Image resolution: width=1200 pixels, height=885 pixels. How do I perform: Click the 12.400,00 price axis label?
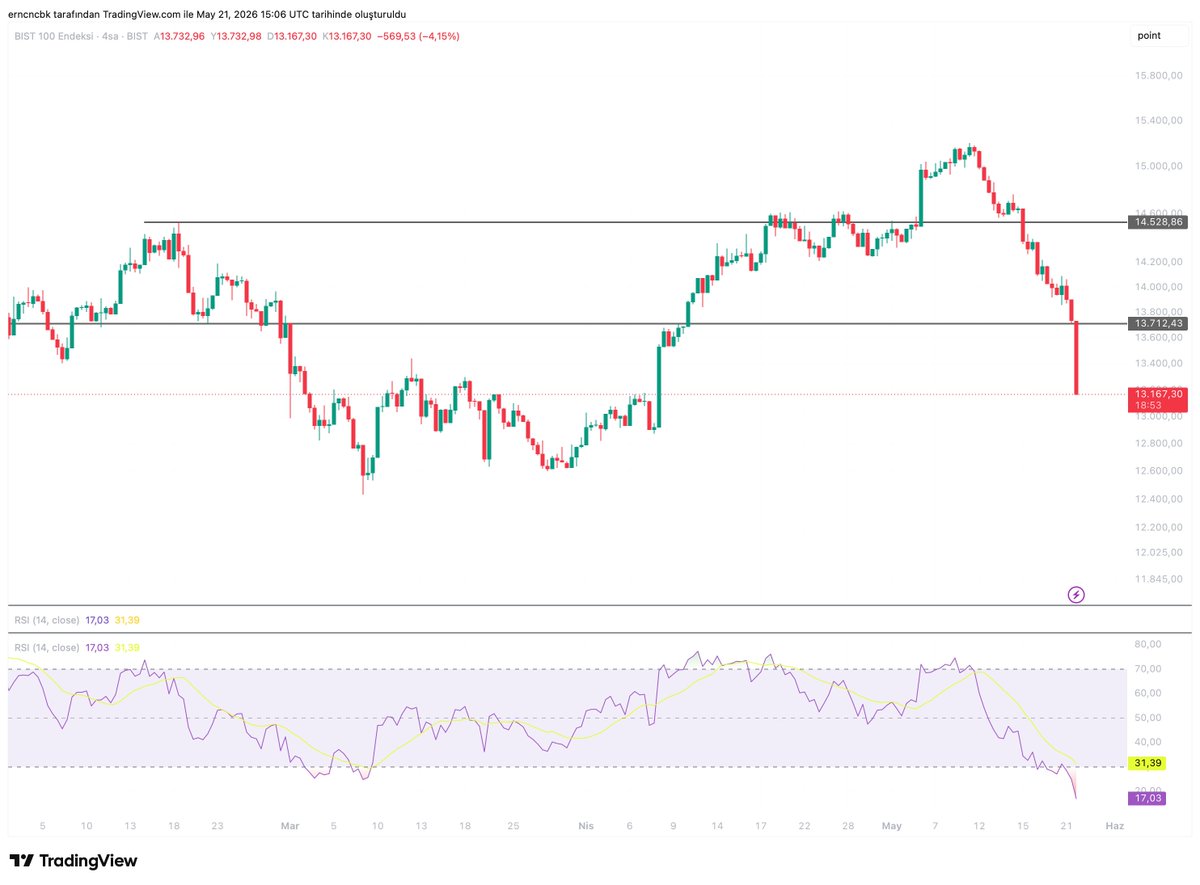tap(1158, 499)
